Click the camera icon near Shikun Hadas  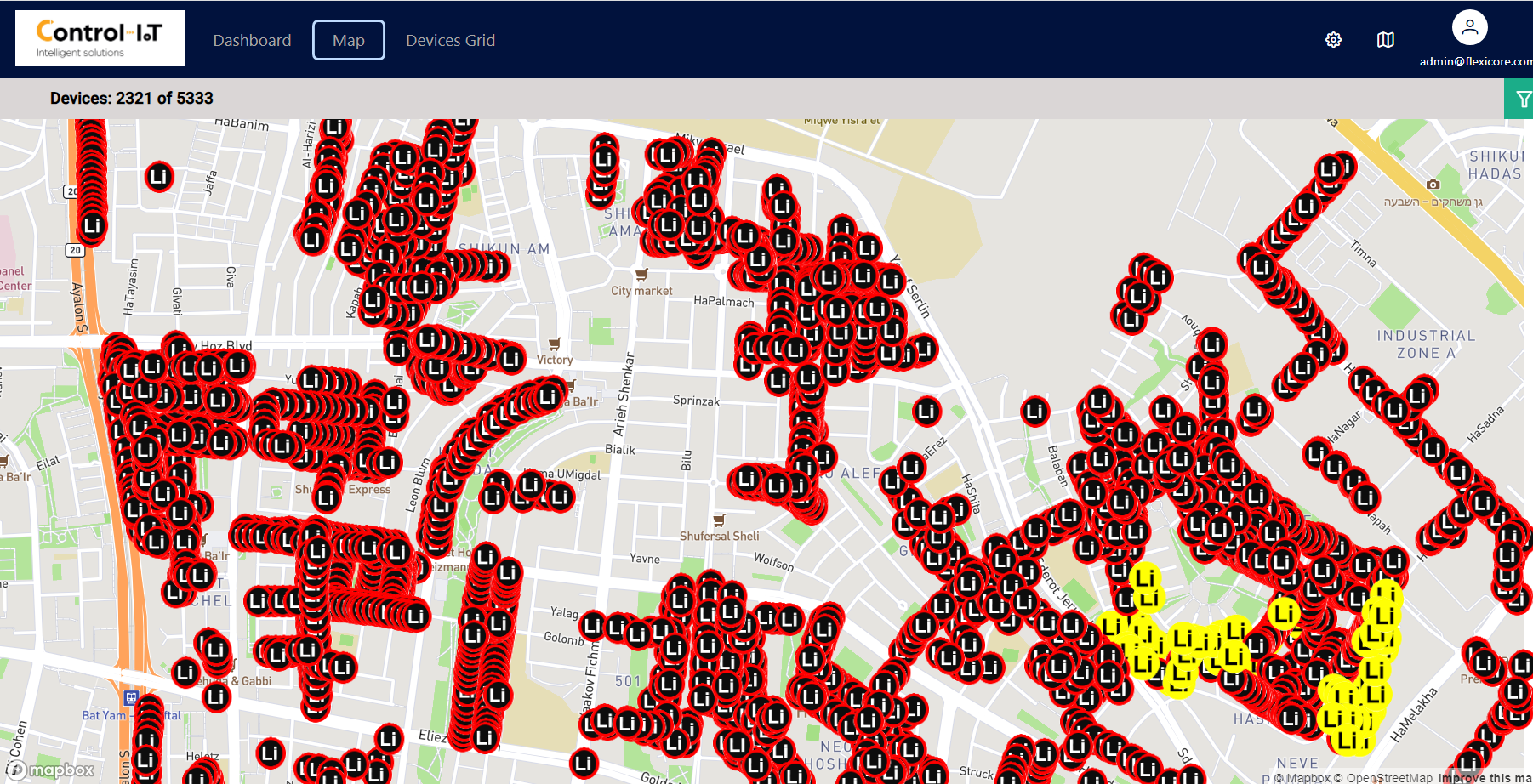tap(1433, 184)
